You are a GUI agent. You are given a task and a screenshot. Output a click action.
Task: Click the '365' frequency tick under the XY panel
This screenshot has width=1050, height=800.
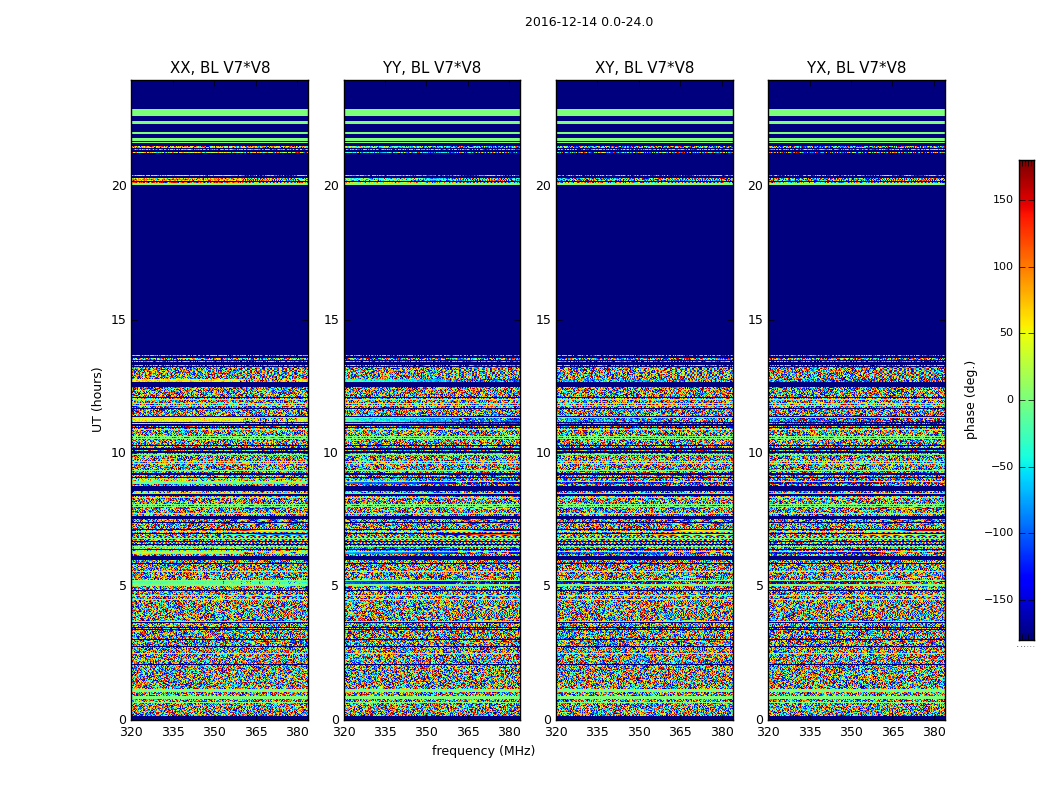click(680, 732)
